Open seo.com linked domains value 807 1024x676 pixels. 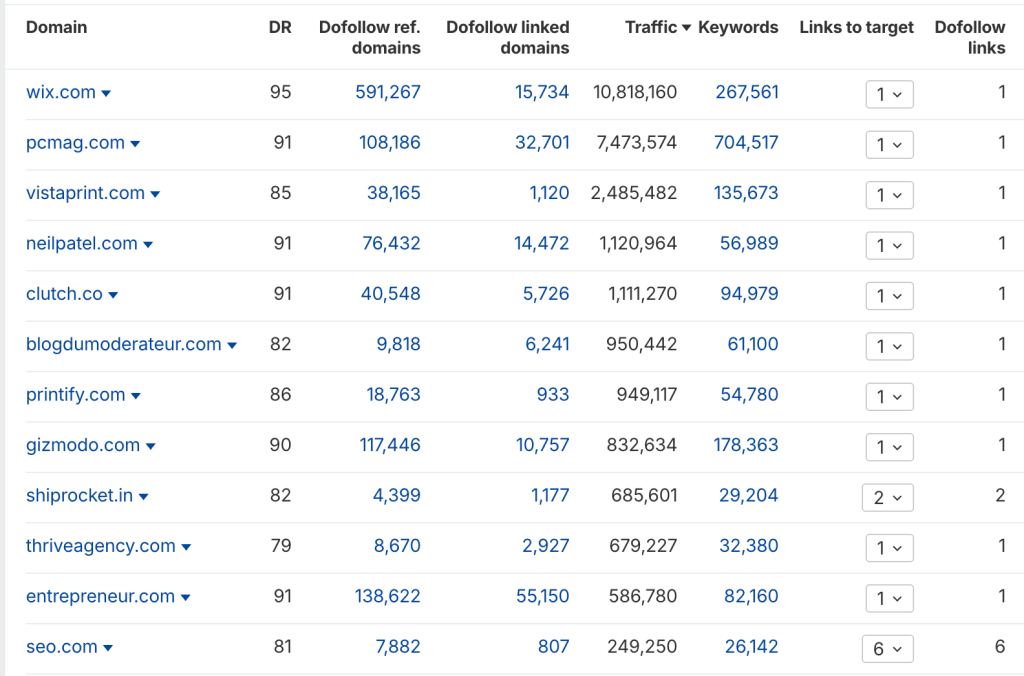(x=554, y=647)
